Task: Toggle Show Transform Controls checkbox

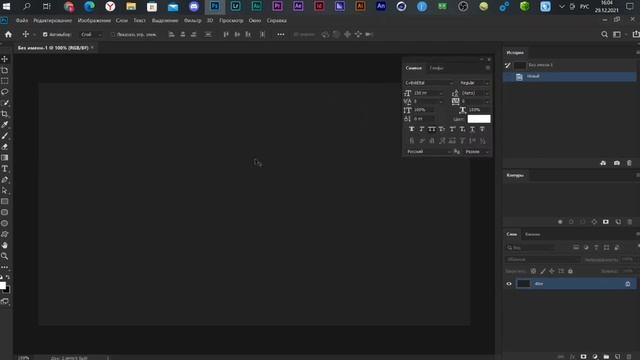Action: click(x=113, y=35)
